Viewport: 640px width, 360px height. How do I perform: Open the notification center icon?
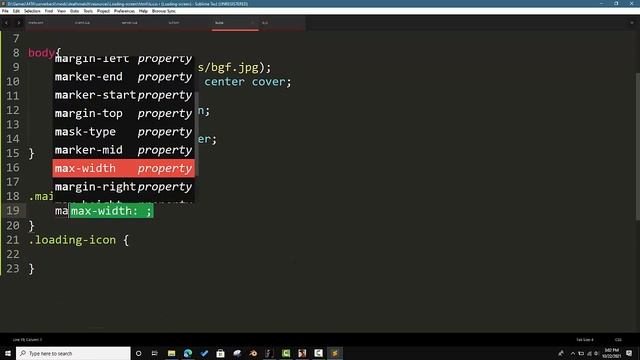coord(629,353)
